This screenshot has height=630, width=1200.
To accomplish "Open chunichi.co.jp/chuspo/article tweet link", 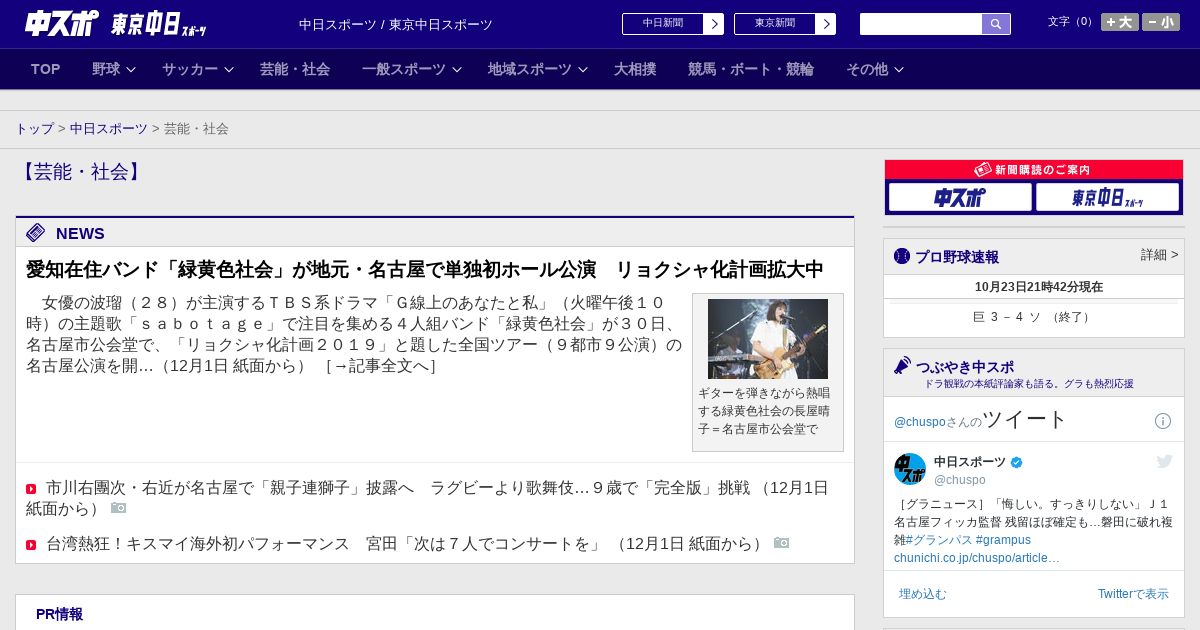I will 977,558.
